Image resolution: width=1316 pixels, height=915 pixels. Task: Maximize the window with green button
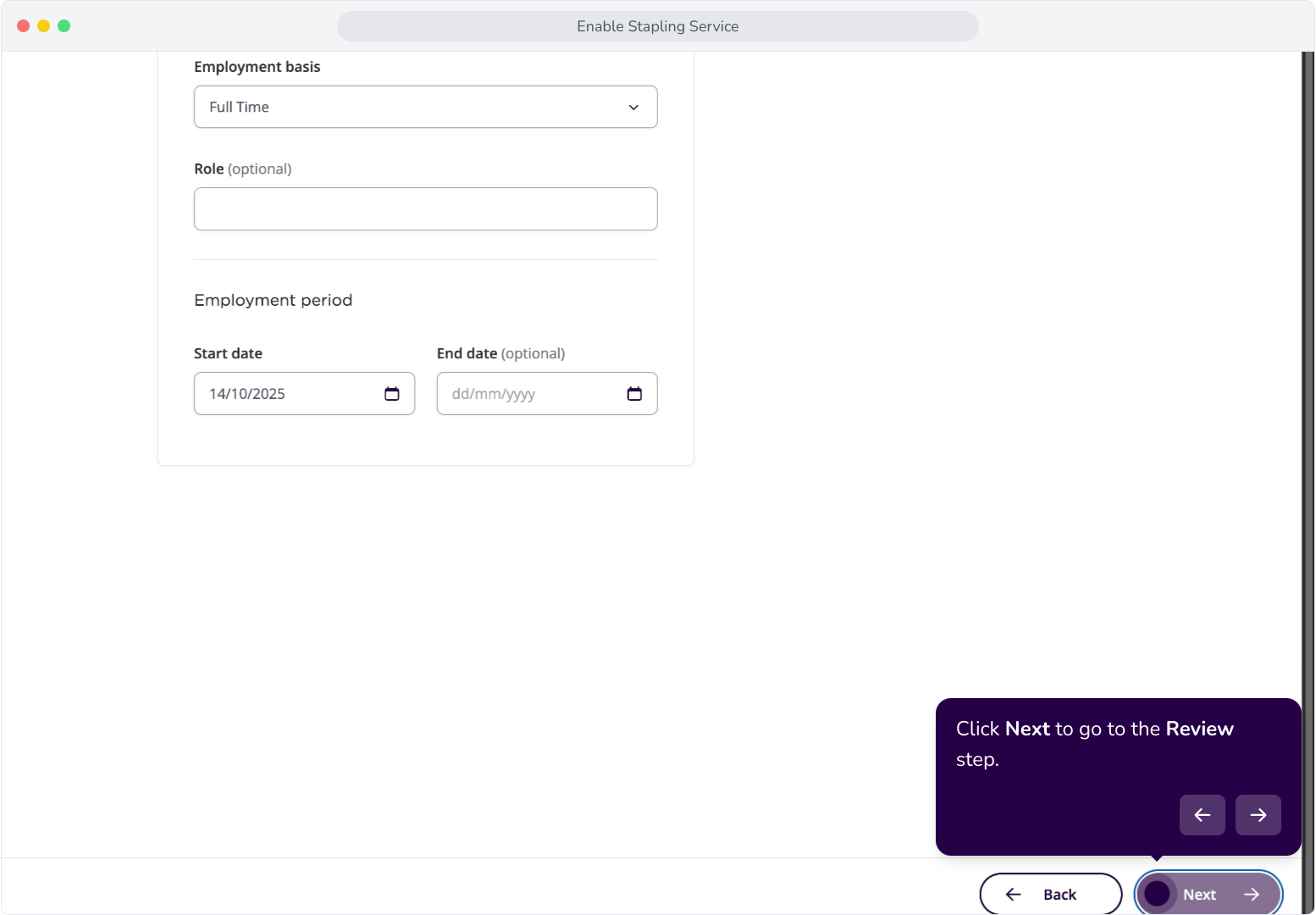[64, 26]
